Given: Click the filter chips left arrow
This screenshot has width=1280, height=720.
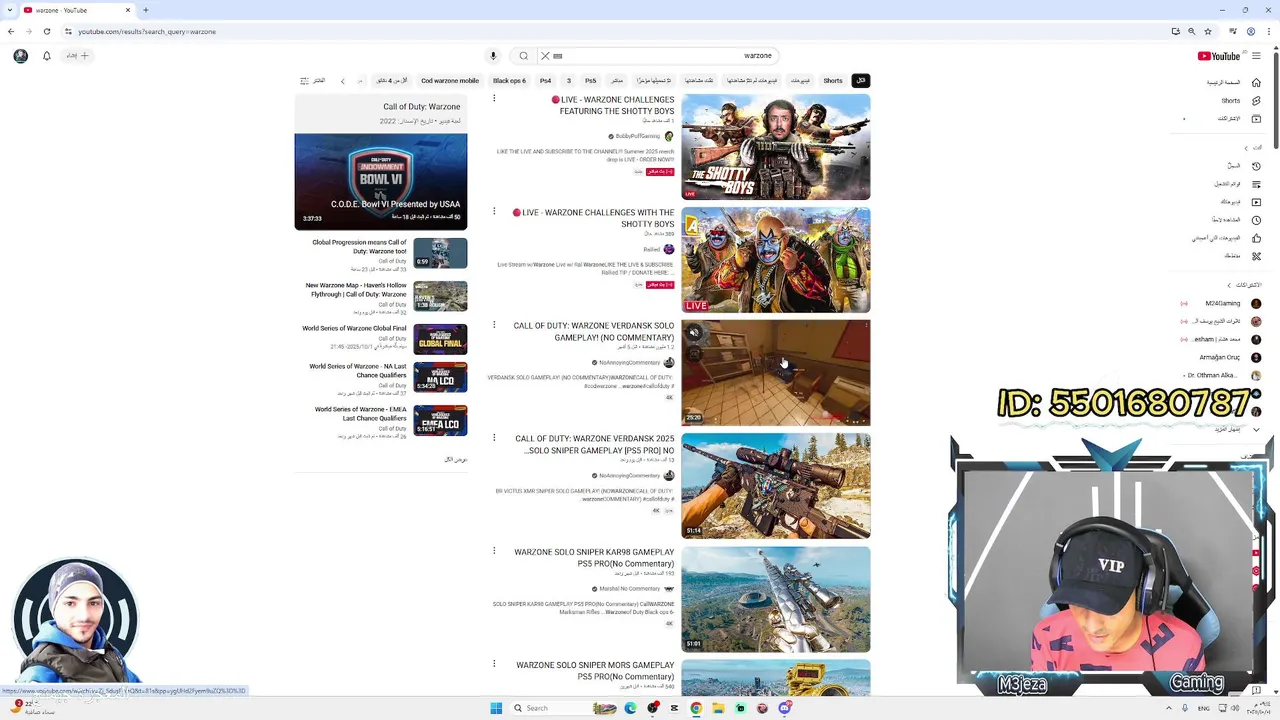Looking at the screenshot, I should [x=342, y=81].
